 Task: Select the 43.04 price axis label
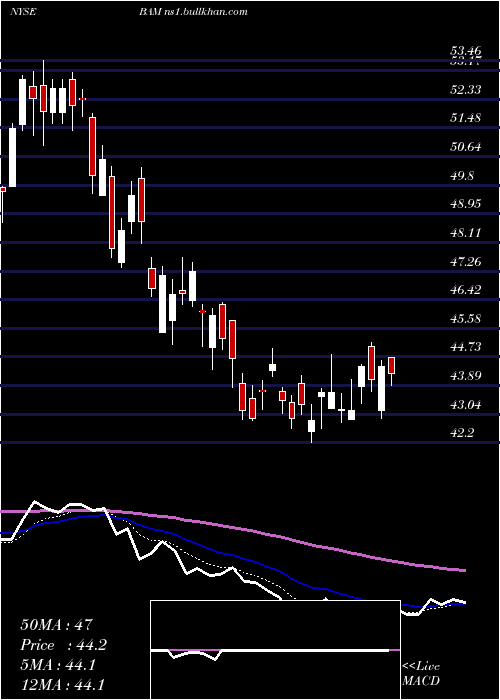coord(466,405)
